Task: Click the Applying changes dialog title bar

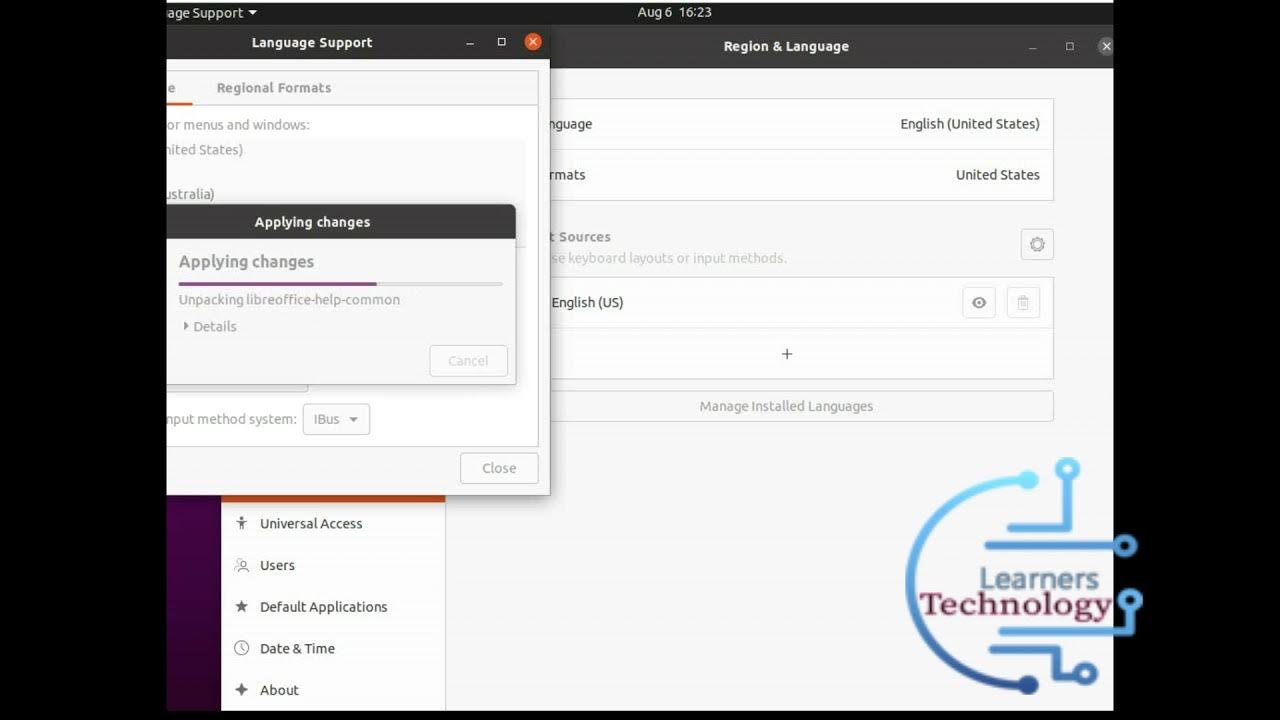Action: tap(341, 222)
